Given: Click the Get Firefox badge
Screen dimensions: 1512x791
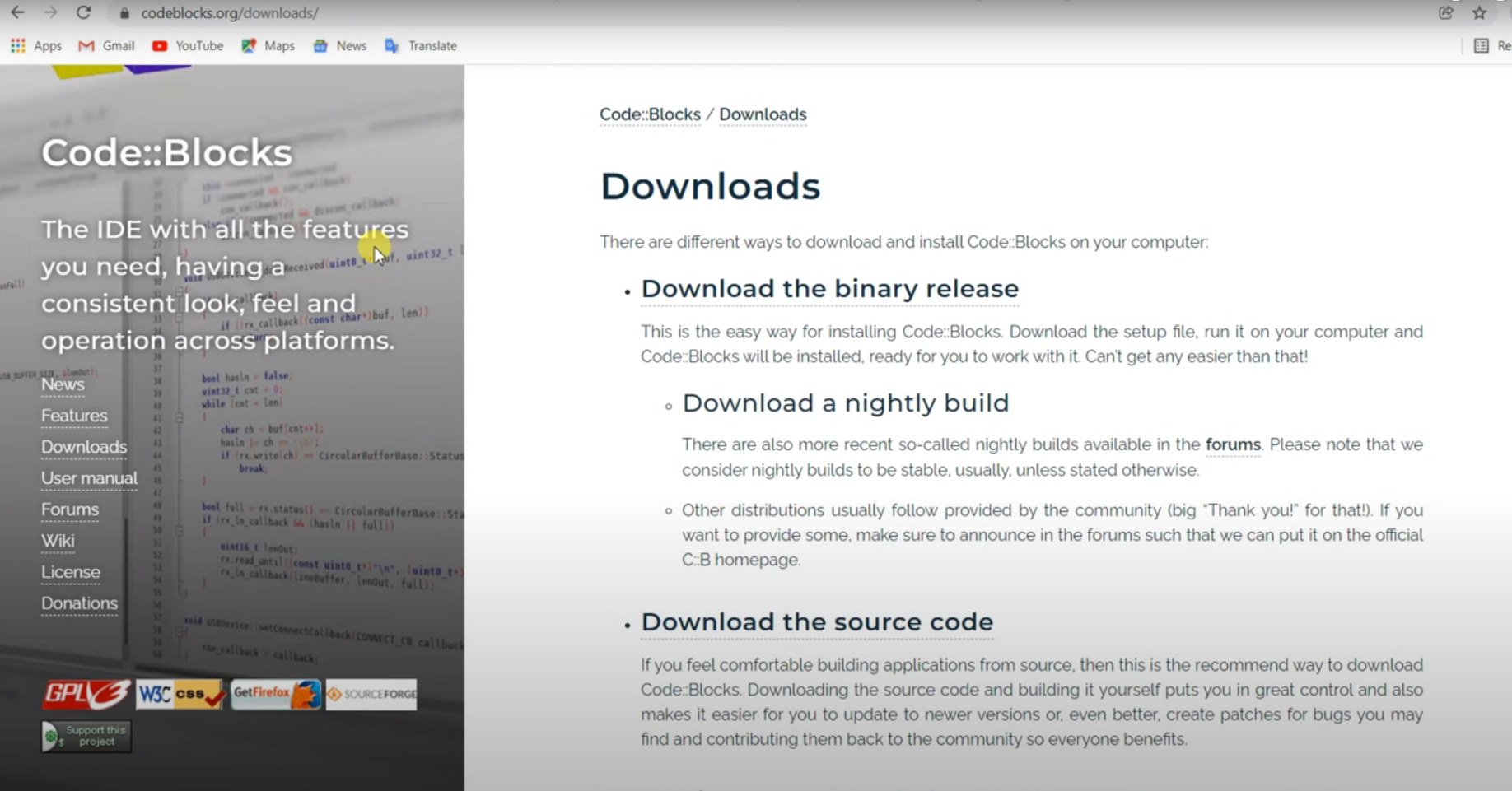Looking at the screenshot, I should click(x=276, y=694).
